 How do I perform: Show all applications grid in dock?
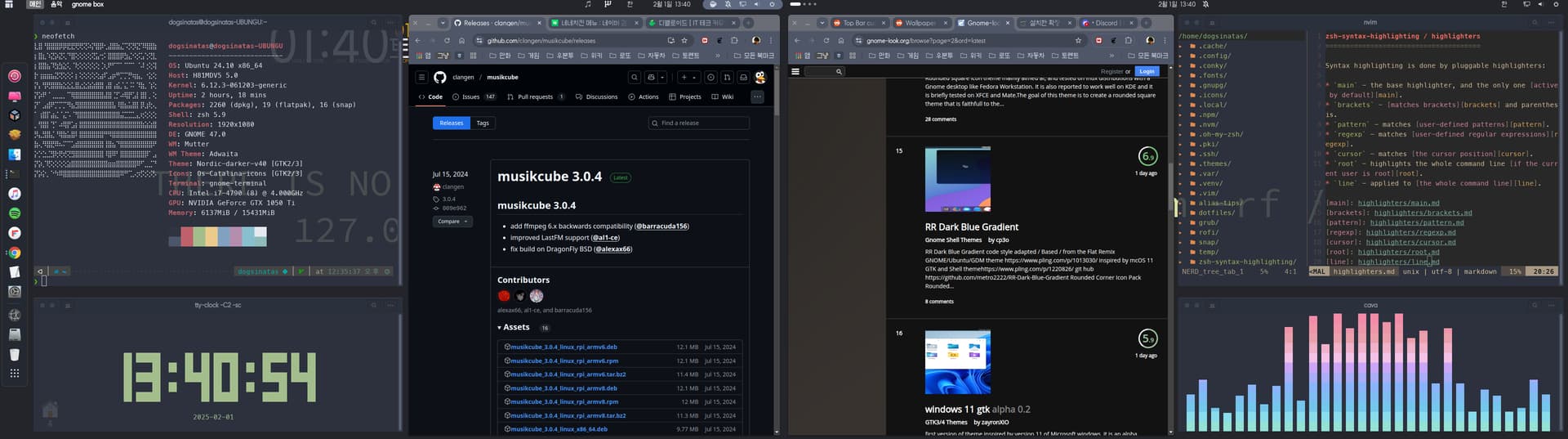15,374
